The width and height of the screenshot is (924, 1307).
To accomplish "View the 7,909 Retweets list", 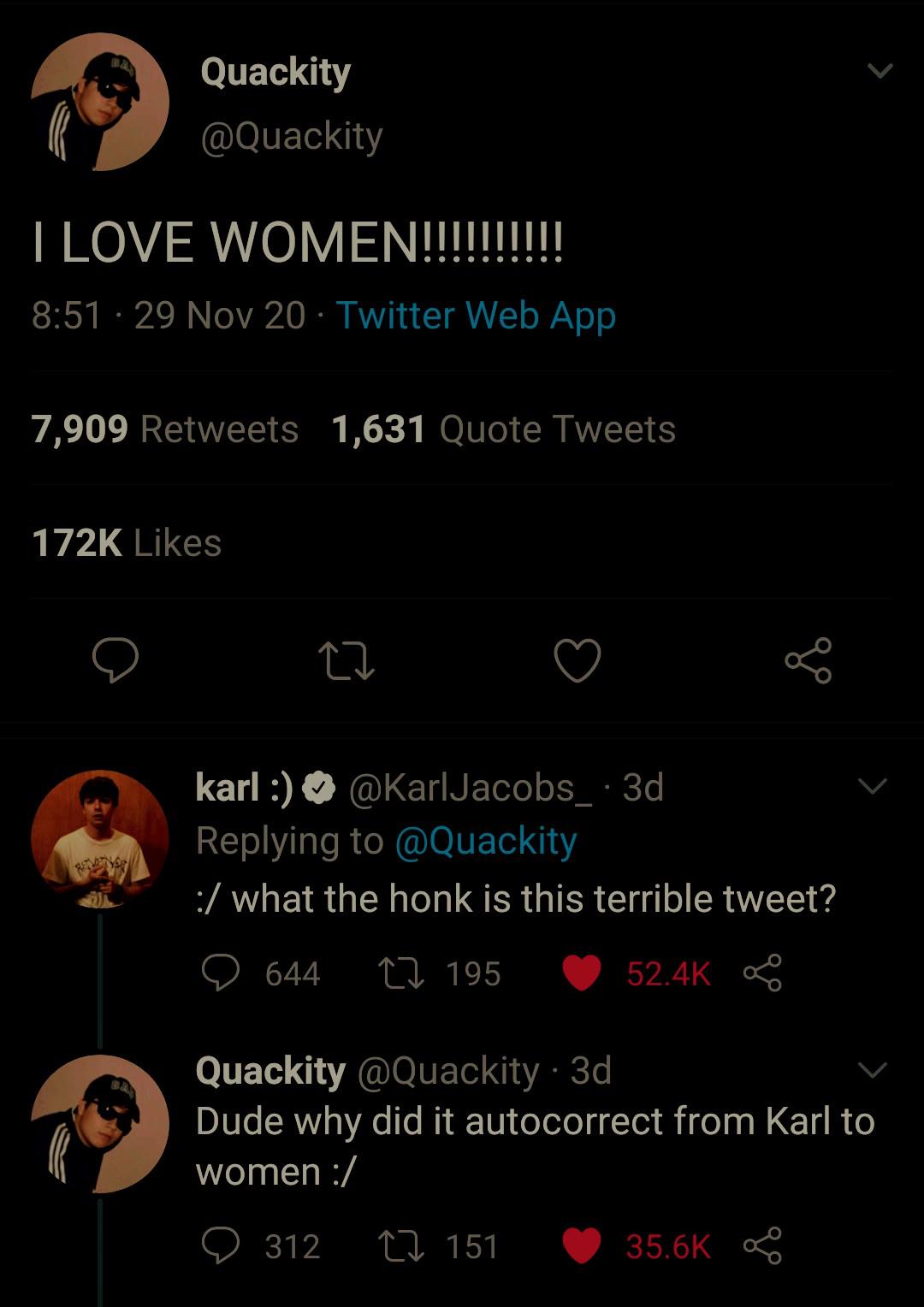I will tap(165, 429).
